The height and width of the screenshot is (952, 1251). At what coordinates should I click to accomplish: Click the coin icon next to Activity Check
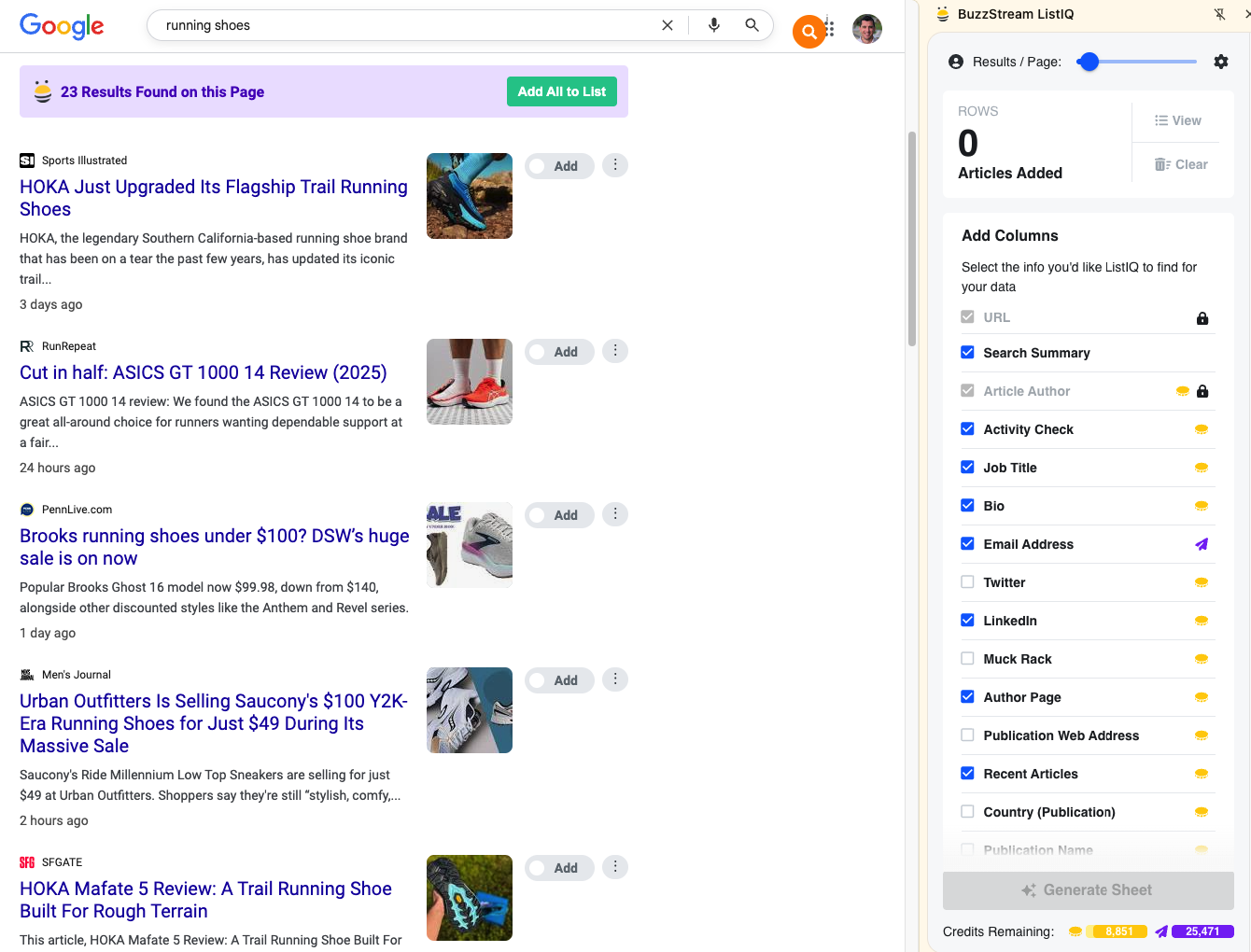(1202, 429)
